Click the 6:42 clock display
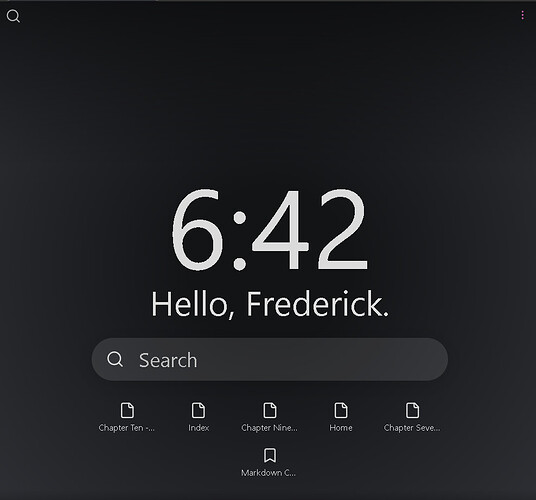Image resolution: width=536 pixels, height=500 pixels. coord(269,230)
